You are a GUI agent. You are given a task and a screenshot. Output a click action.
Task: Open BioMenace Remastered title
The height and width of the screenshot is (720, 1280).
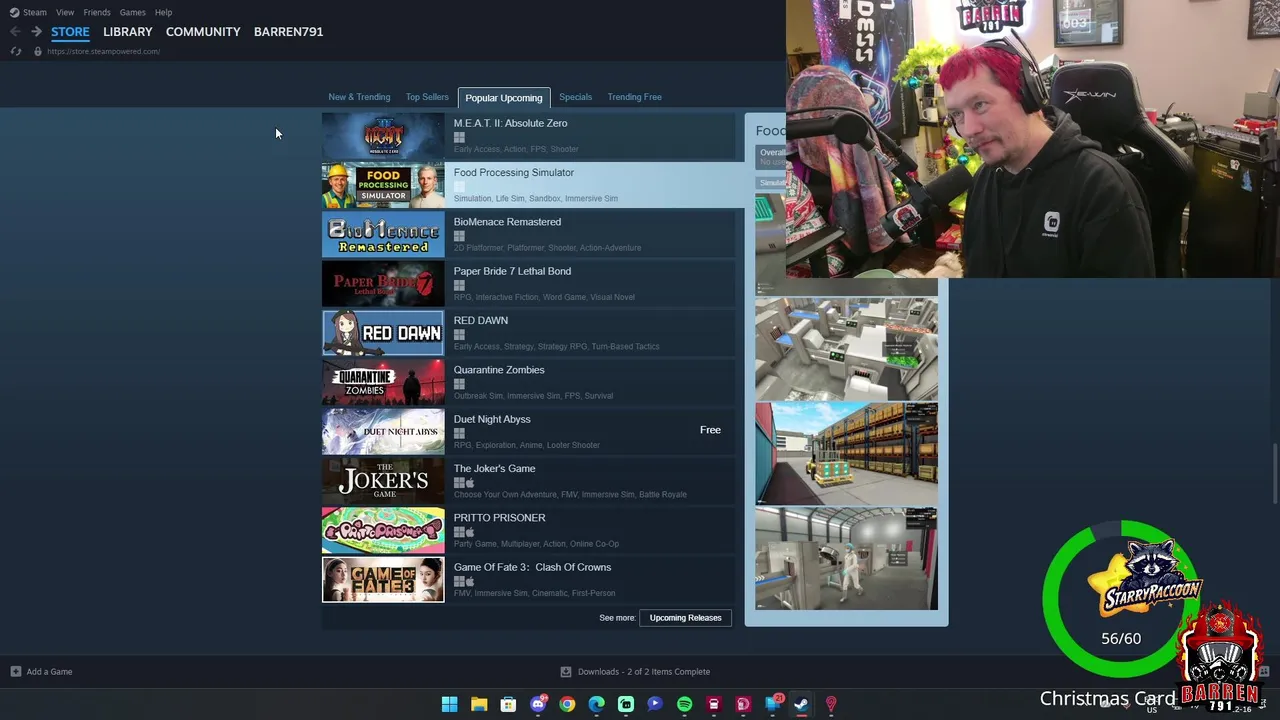[507, 222]
